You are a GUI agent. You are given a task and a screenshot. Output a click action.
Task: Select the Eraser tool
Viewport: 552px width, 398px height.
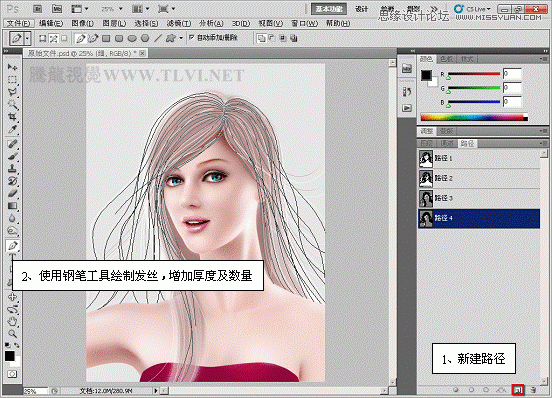(12, 194)
